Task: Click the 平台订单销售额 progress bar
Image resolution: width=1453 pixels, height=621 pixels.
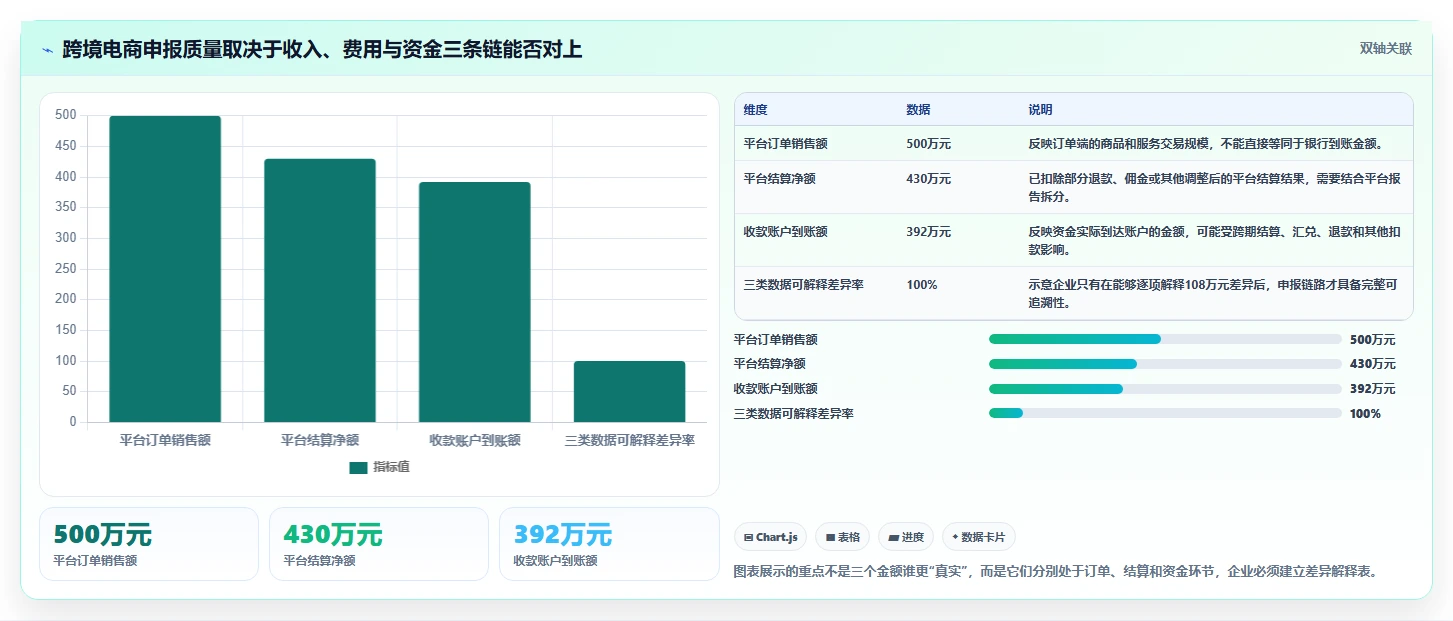Action: coord(1165,339)
